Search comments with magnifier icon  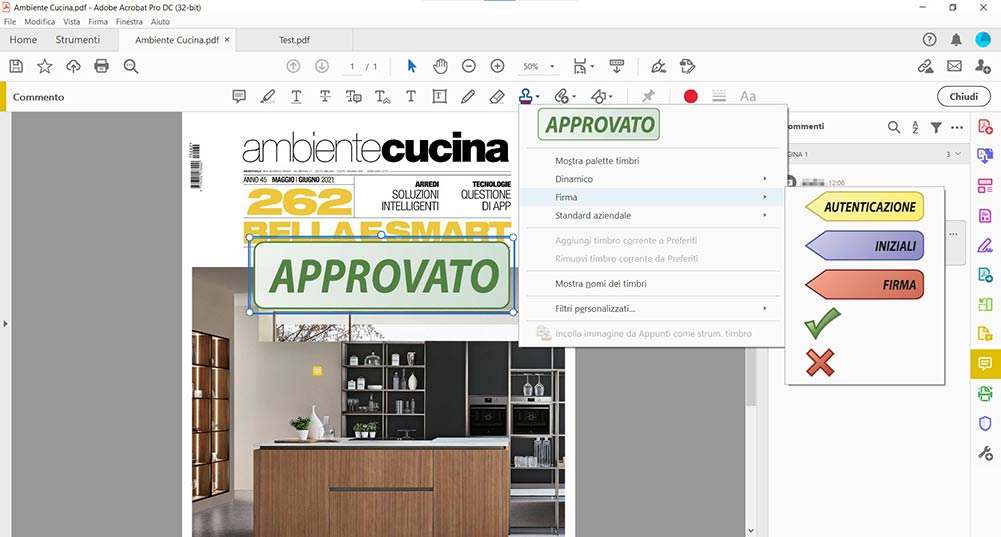point(894,127)
